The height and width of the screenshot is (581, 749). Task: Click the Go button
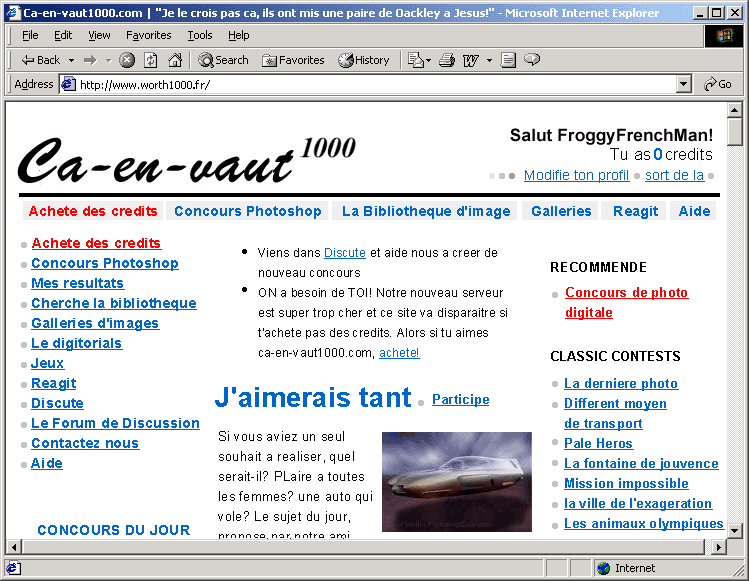pos(718,84)
